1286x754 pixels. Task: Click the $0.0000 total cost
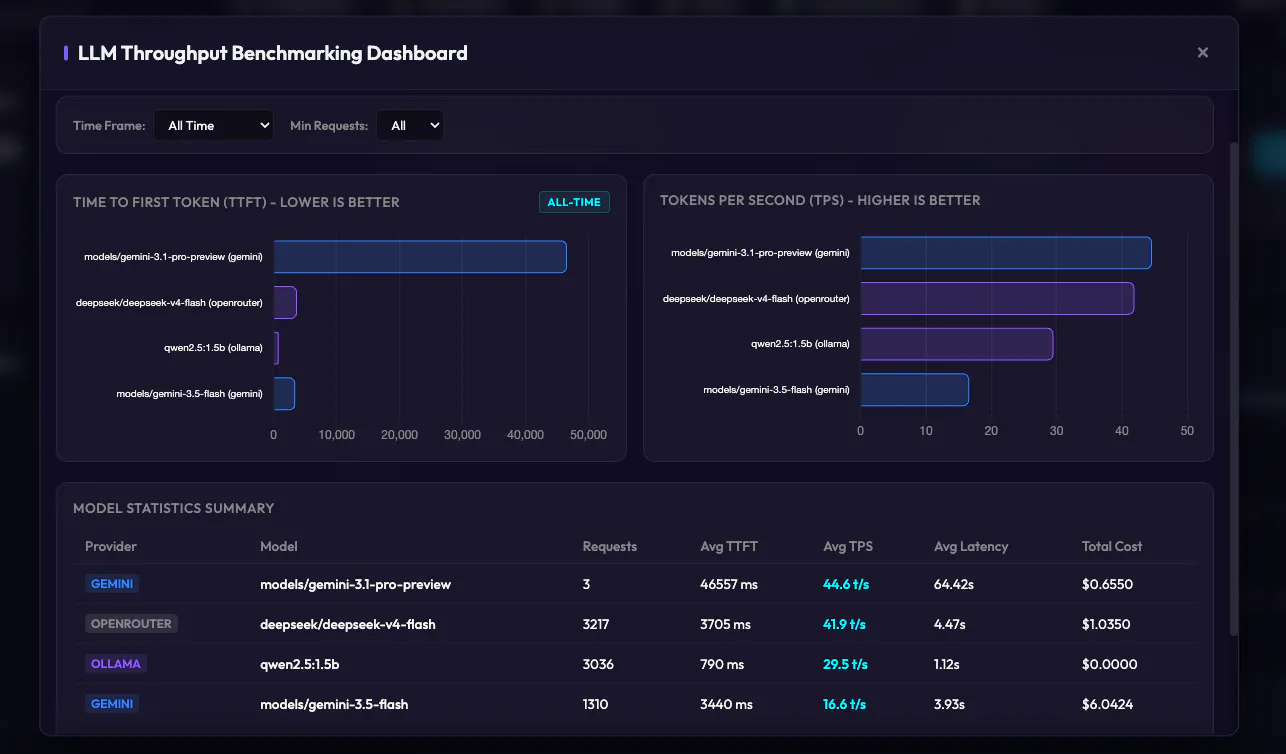[x=1110, y=664]
